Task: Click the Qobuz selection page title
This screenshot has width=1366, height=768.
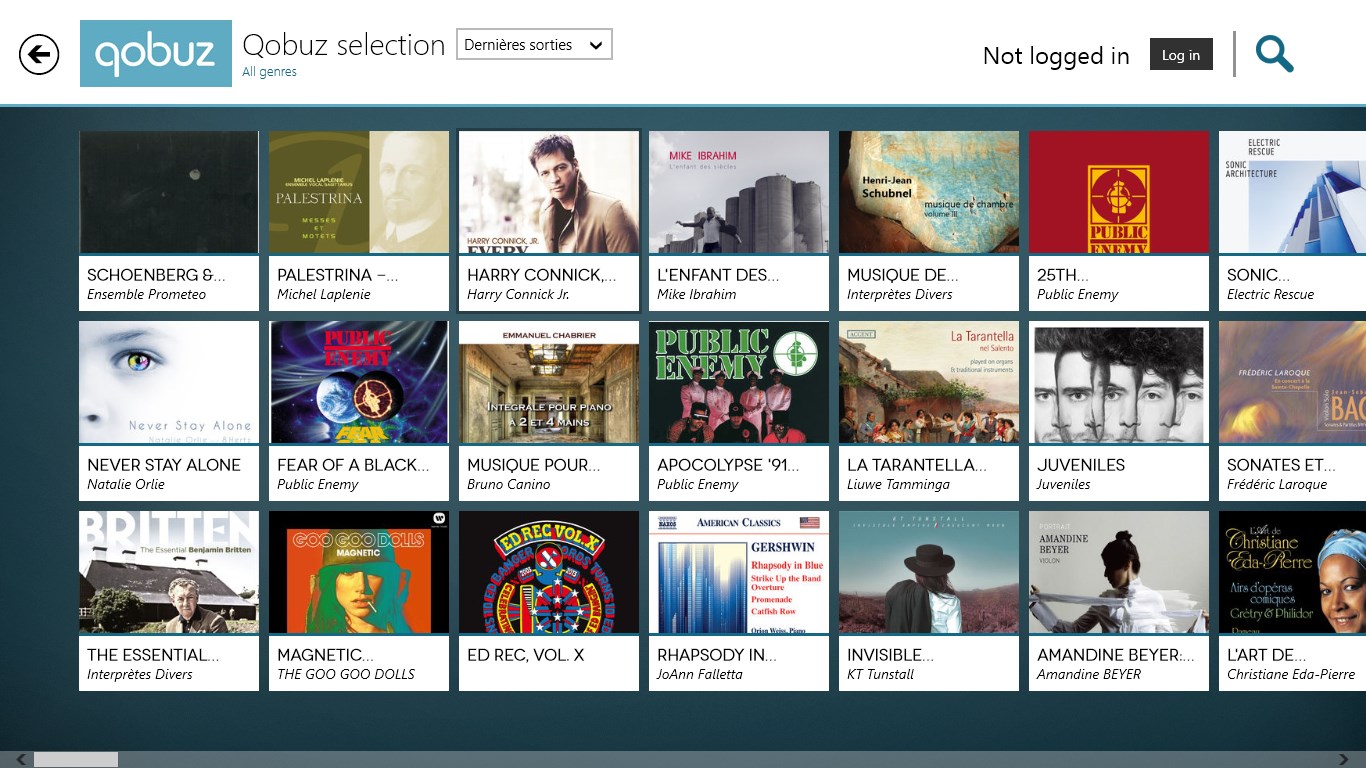Action: 344,45
